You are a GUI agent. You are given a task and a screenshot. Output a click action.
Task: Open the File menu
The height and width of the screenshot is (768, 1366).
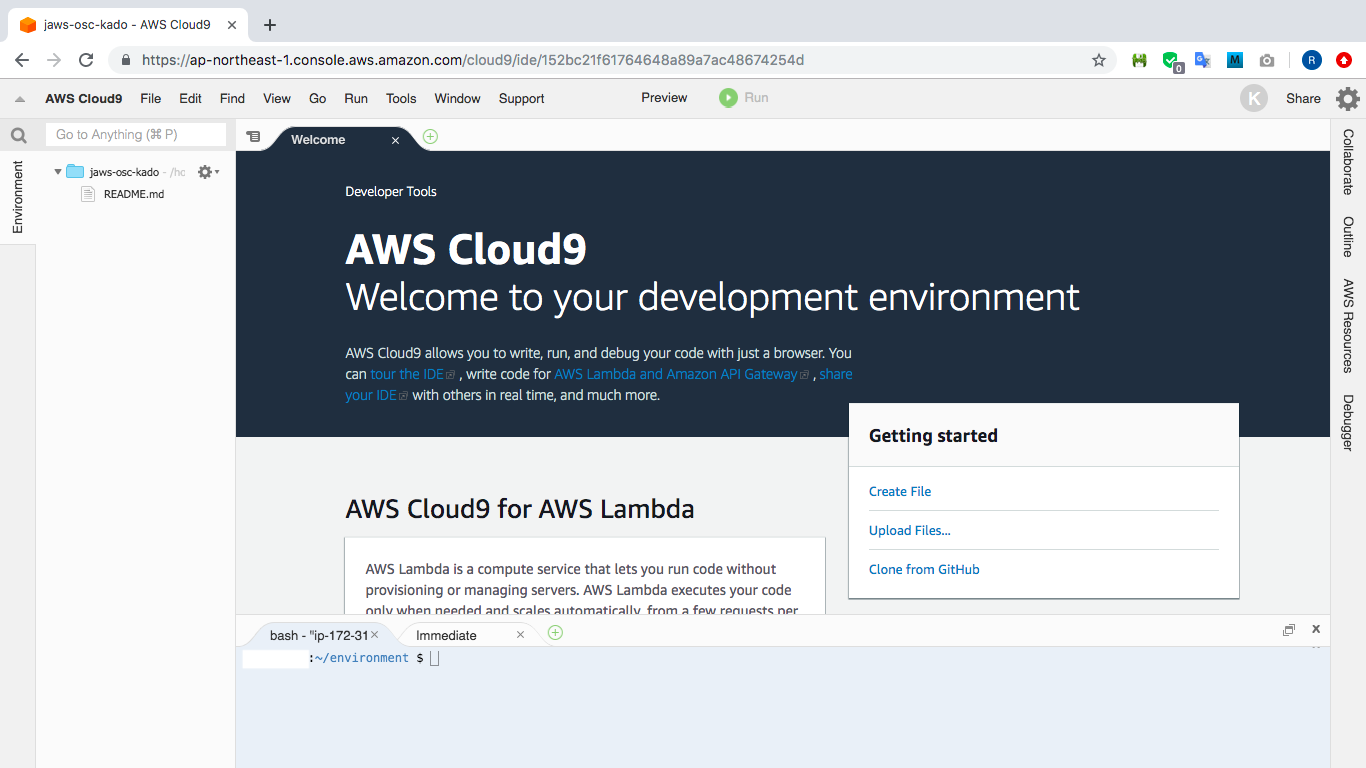click(150, 98)
